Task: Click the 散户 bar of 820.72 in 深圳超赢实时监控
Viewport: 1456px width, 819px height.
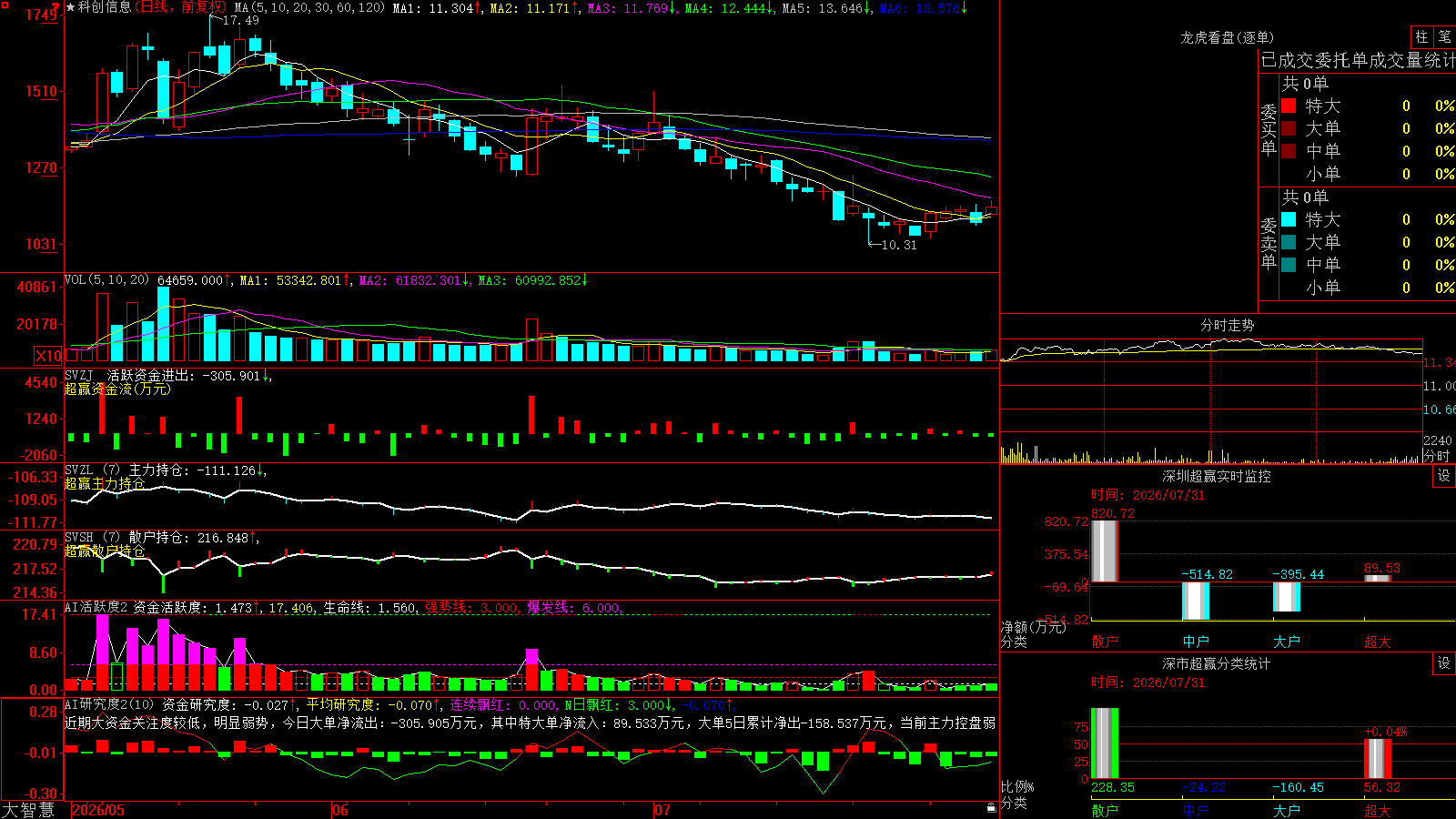Action: 1105,551
